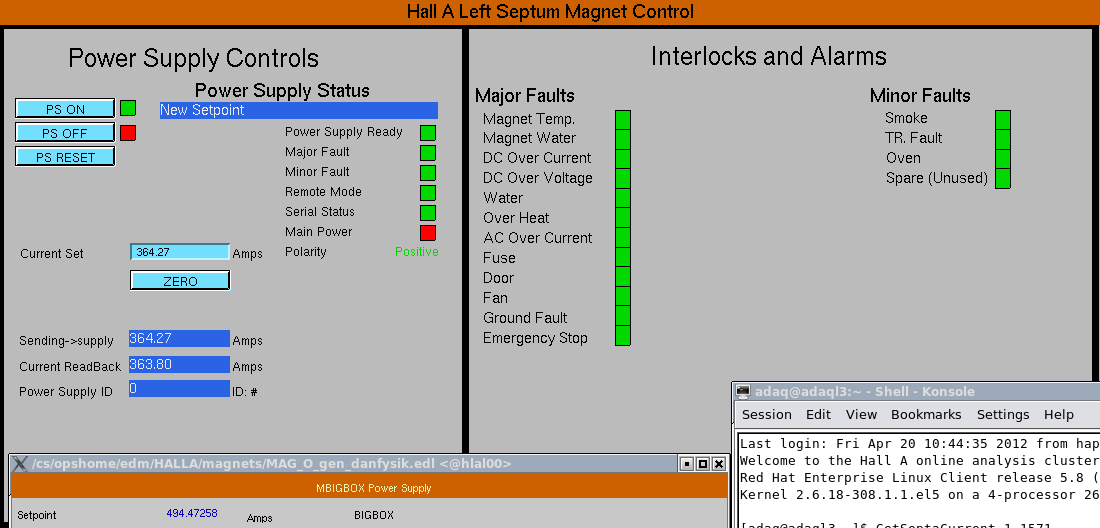Click the DC Over Current indicator
Image resolution: width=1100 pixels, height=528 pixels.
pos(623,158)
